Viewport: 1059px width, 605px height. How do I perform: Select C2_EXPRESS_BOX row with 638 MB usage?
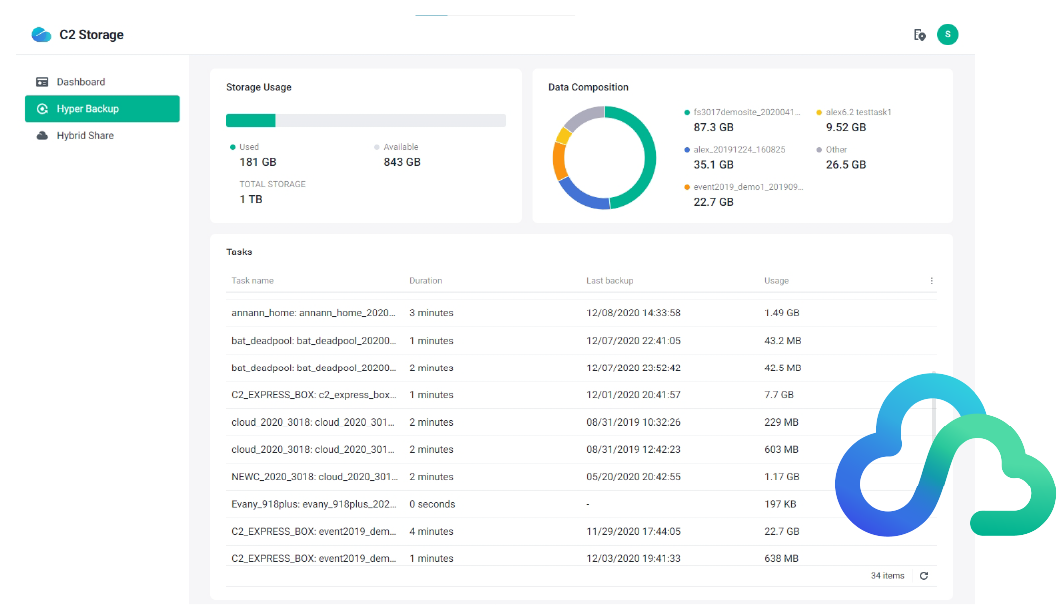click(x=582, y=558)
